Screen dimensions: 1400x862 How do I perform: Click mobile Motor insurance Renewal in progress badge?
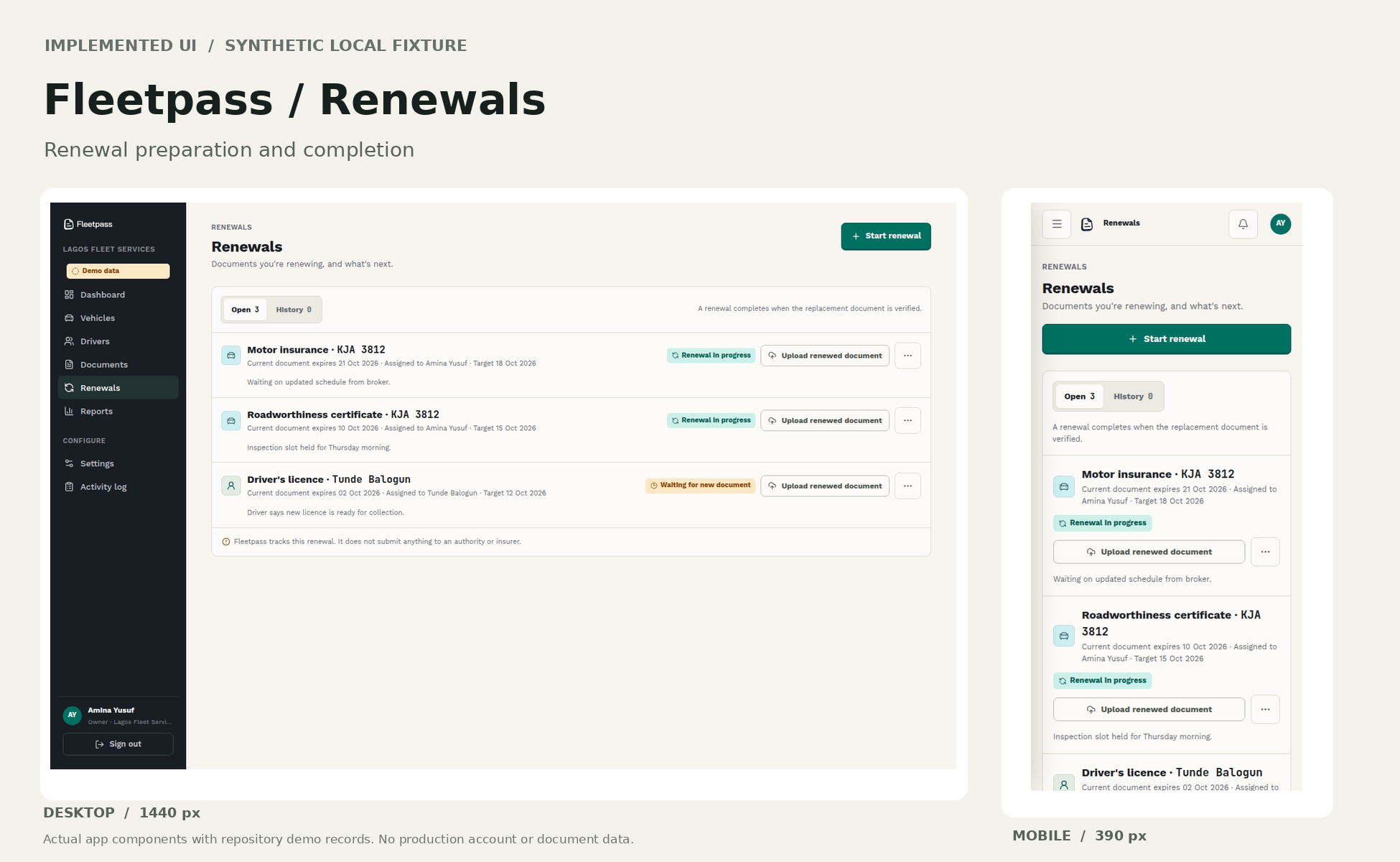pos(1103,523)
